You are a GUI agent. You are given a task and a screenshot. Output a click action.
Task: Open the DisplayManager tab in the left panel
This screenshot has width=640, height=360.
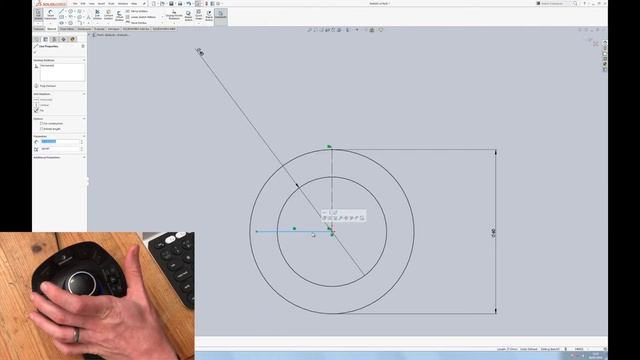pyautogui.click(x=73, y=39)
